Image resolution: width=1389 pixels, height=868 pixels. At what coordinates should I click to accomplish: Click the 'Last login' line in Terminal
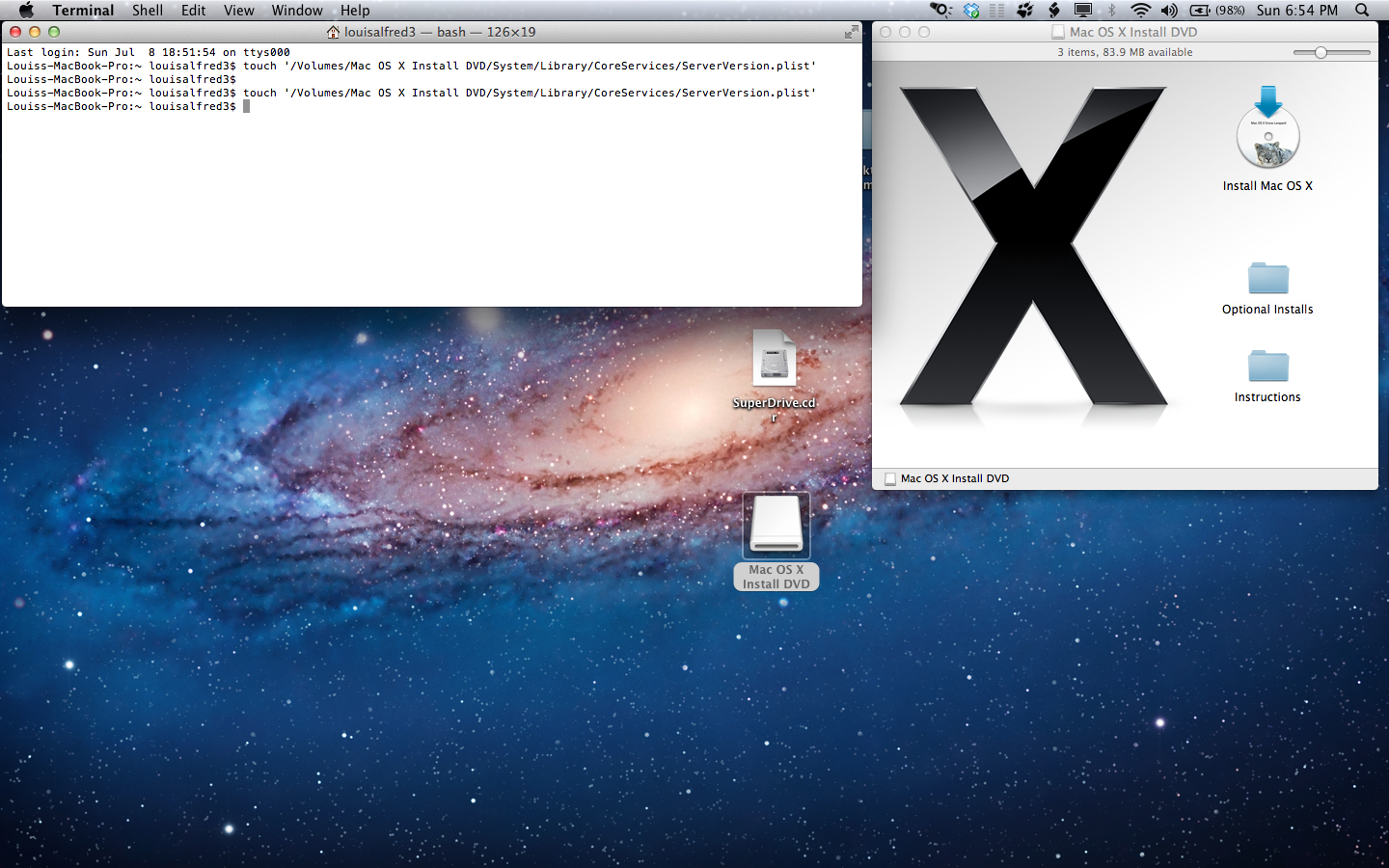149,52
